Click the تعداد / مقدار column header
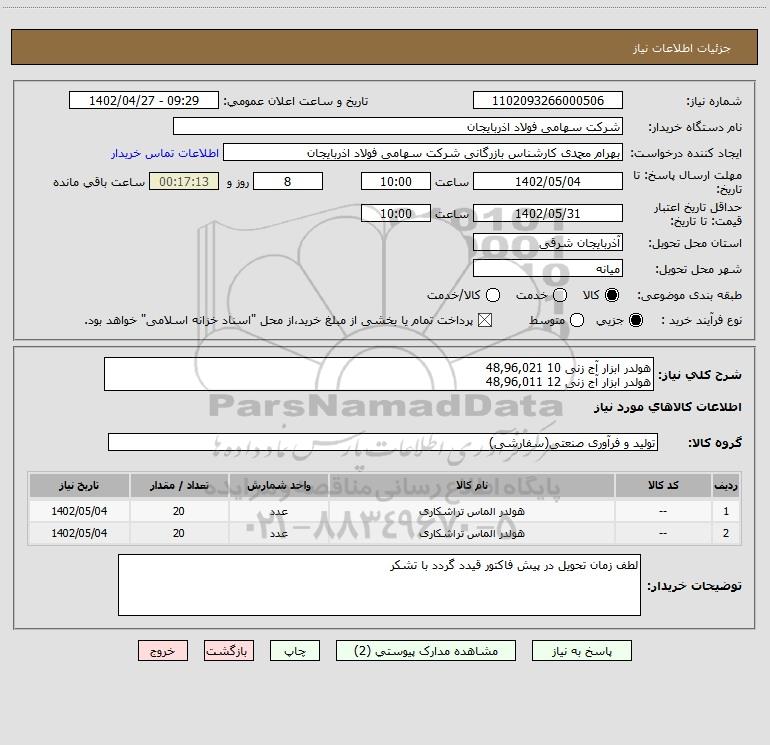This screenshot has height=745, width=770. tap(179, 485)
